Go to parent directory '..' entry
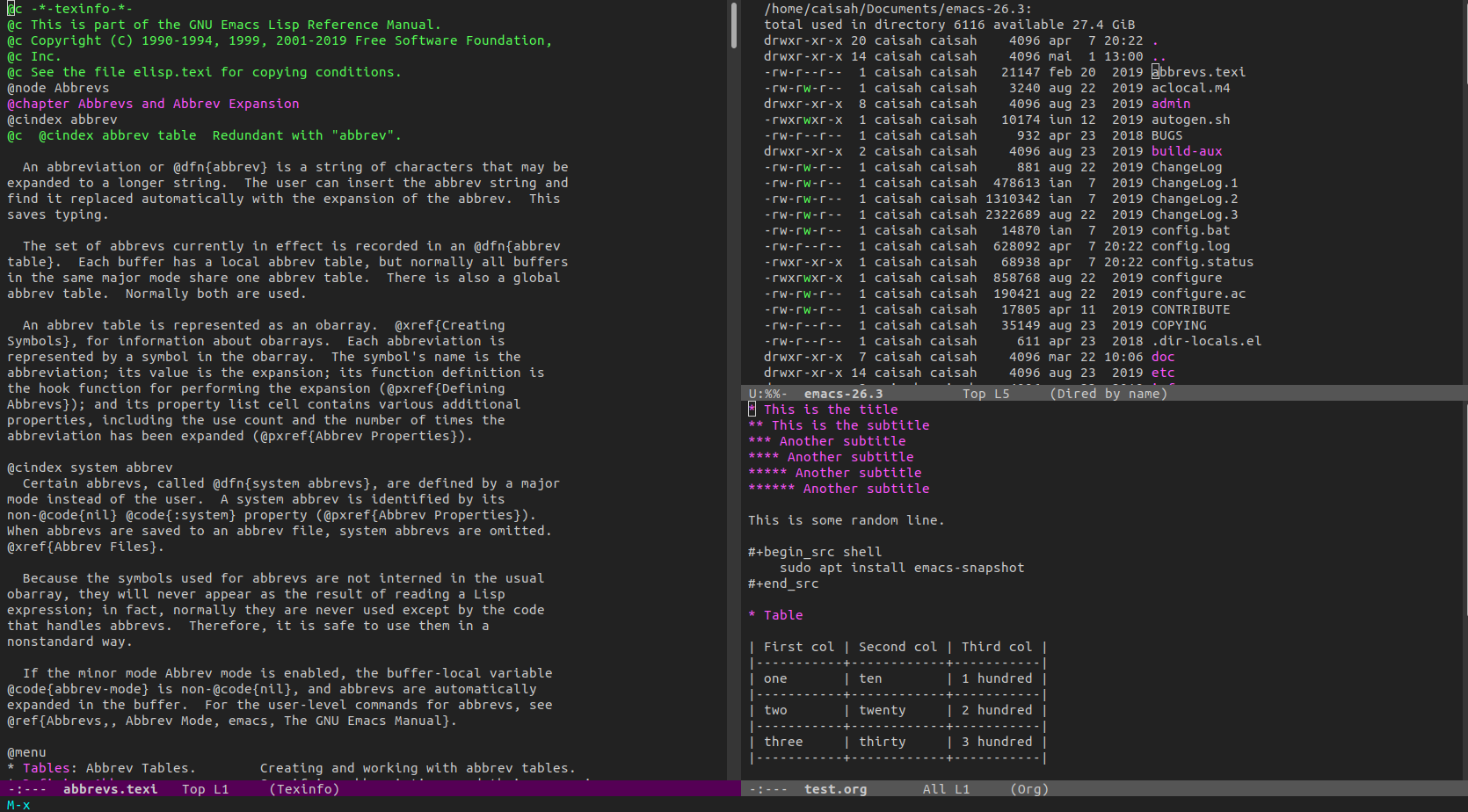This screenshot has height=812, width=1468. tap(1159, 56)
